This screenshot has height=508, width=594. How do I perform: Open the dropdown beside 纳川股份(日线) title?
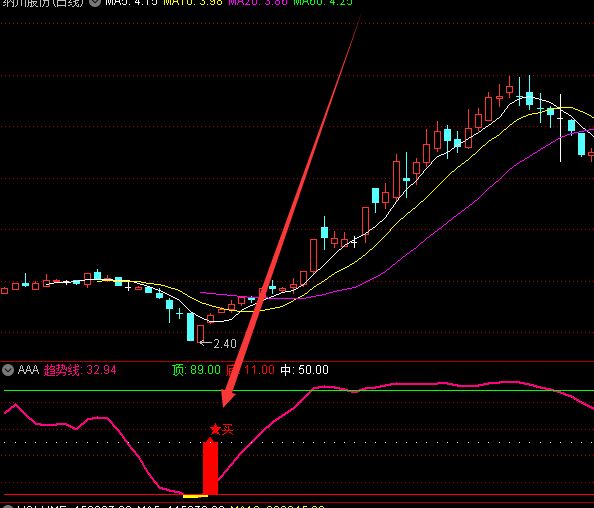(95, 3)
